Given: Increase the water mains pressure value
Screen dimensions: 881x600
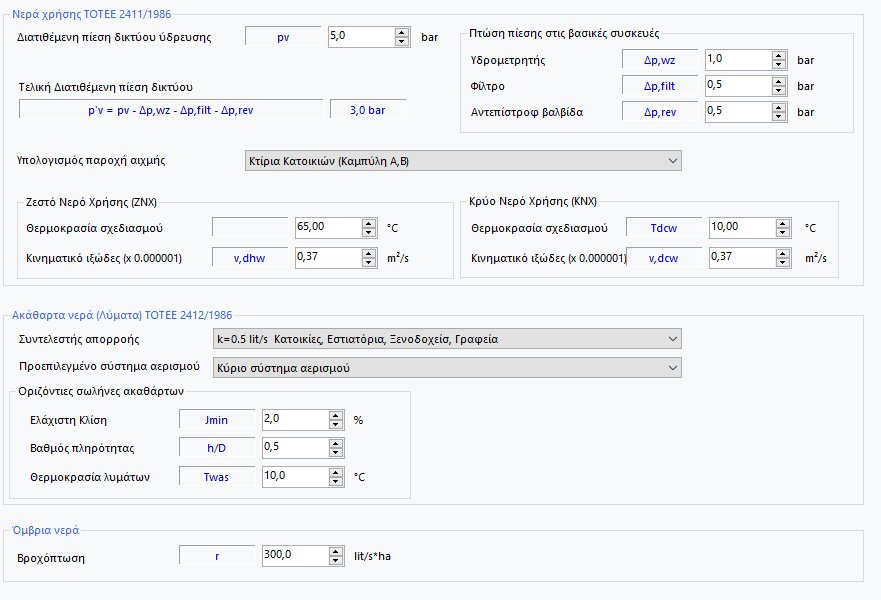Looking at the screenshot, I should (x=401, y=31).
